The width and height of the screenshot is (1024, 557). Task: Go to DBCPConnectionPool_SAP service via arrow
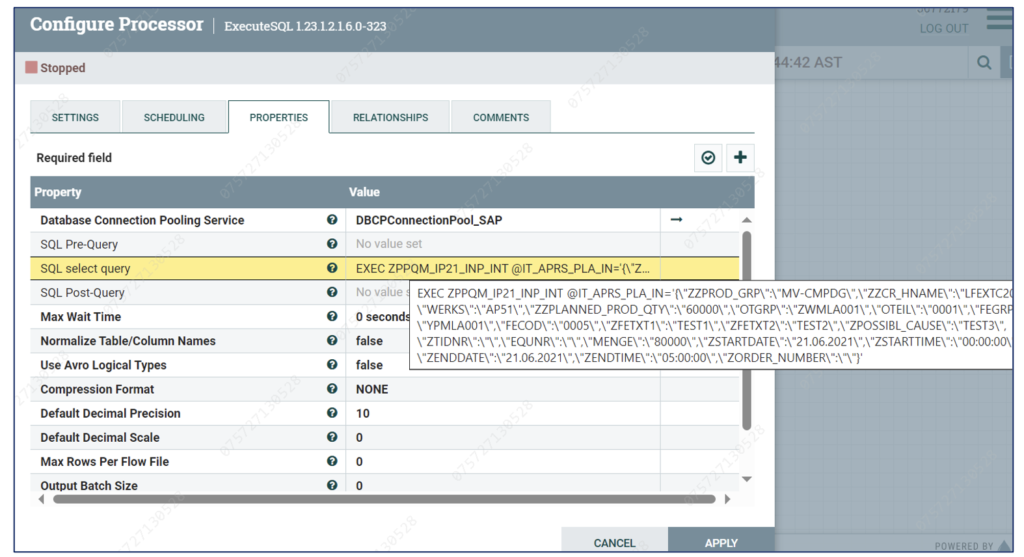tap(677, 219)
